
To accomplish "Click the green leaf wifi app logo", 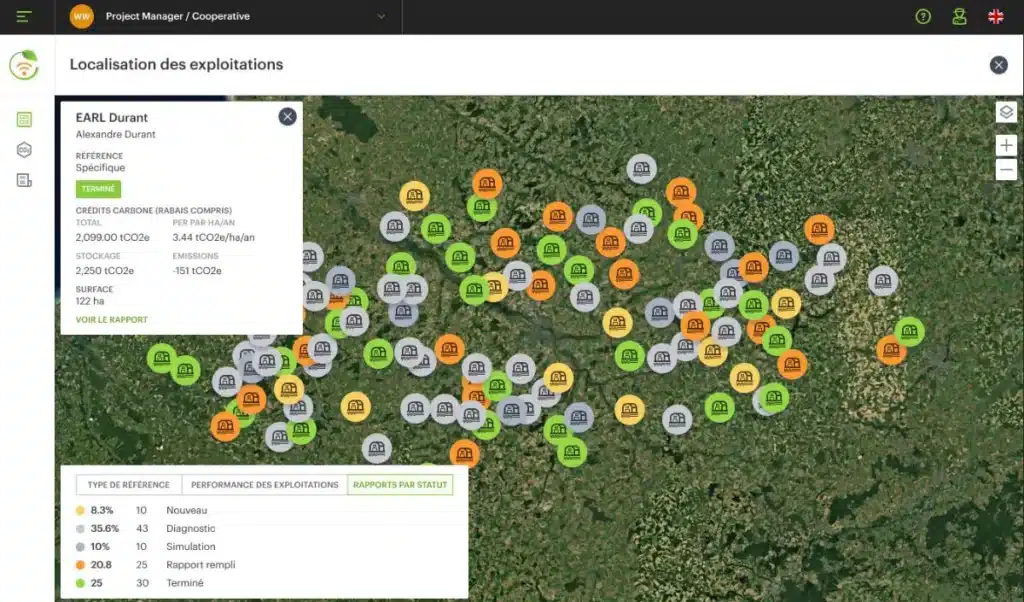I will 24,65.
